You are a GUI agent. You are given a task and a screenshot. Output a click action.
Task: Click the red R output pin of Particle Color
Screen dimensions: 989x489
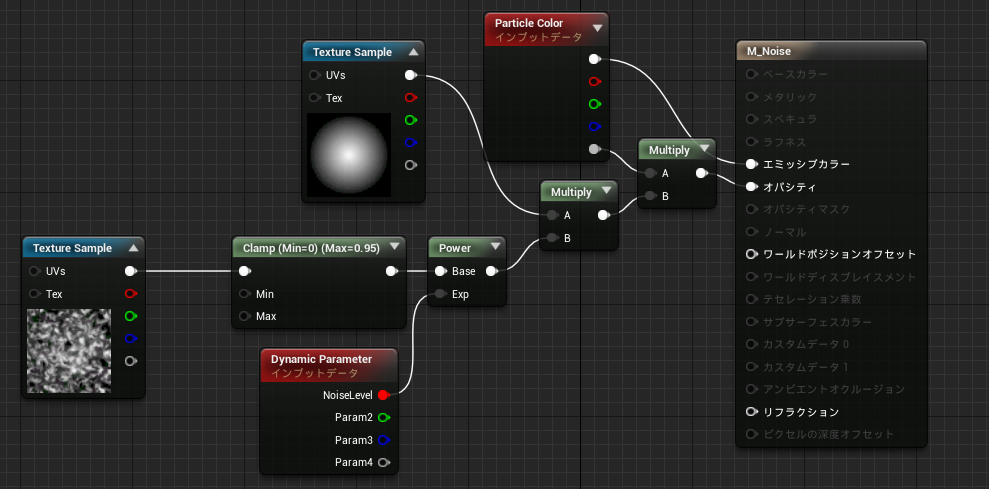click(595, 81)
